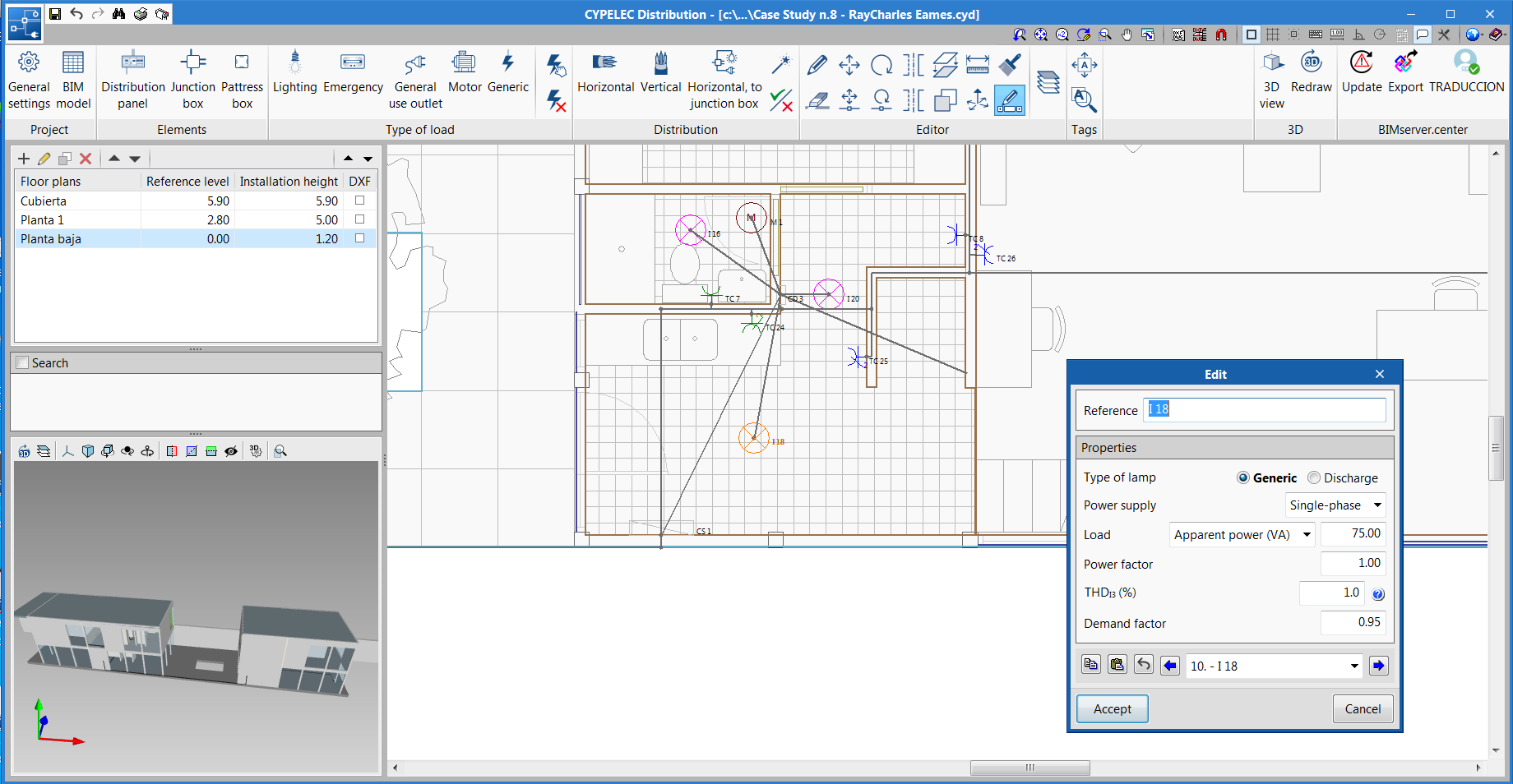
Task: Open the Power supply Single-phase dropdown
Action: click(x=1335, y=505)
